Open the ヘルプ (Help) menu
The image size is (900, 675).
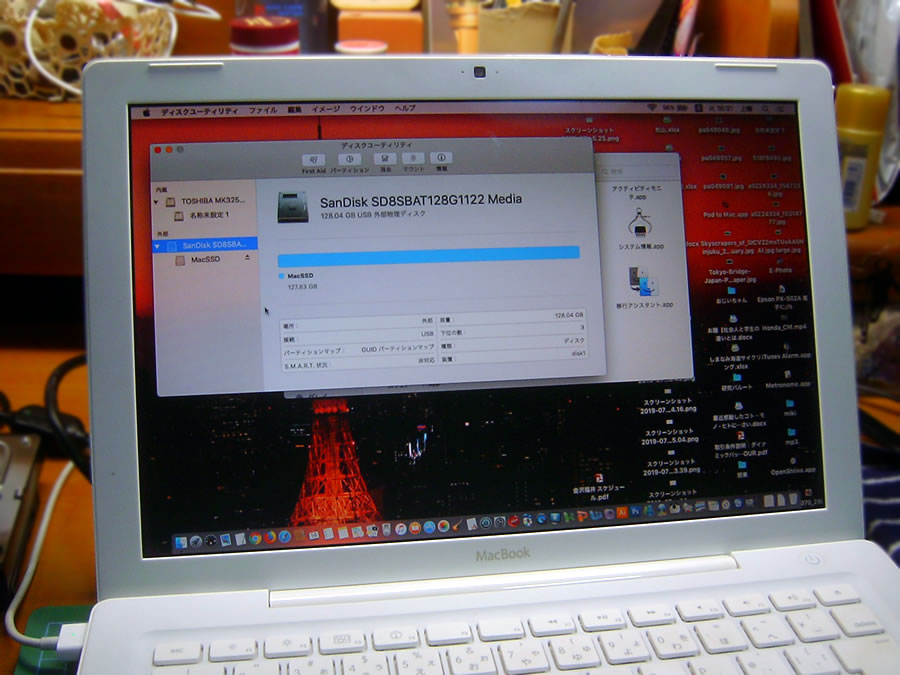coord(405,108)
